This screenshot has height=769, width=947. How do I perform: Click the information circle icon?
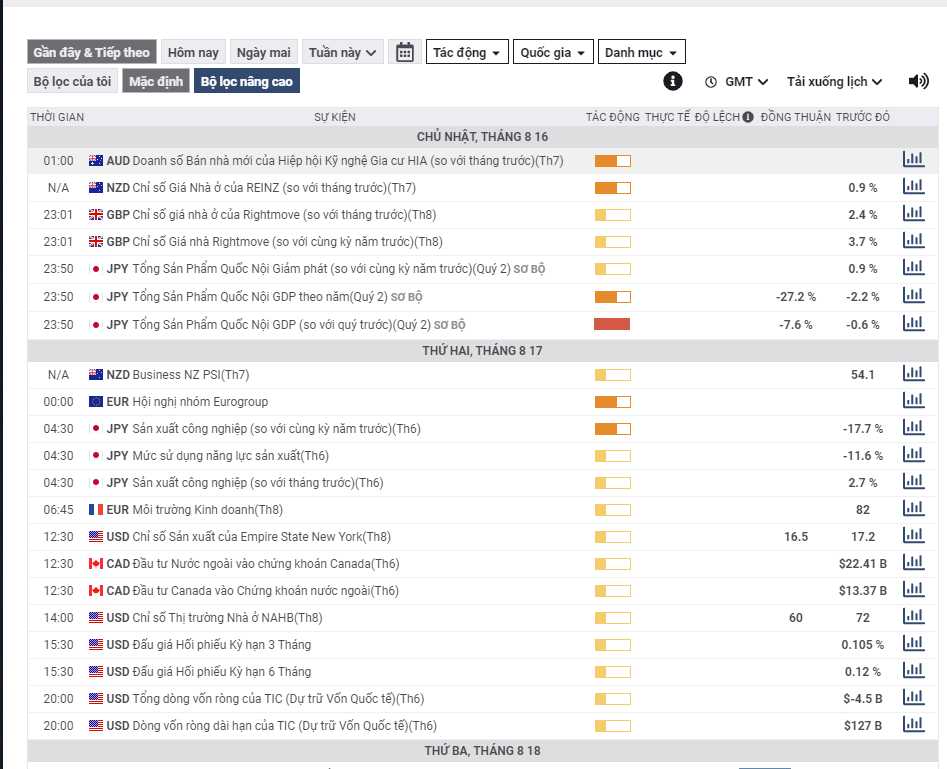click(x=673, y=81)
